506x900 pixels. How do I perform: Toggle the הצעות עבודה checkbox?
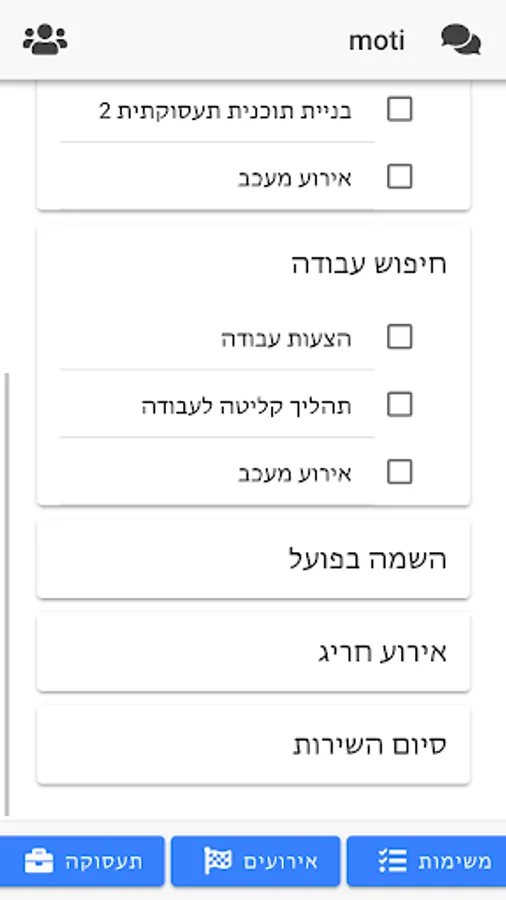[x=400, y=337]
